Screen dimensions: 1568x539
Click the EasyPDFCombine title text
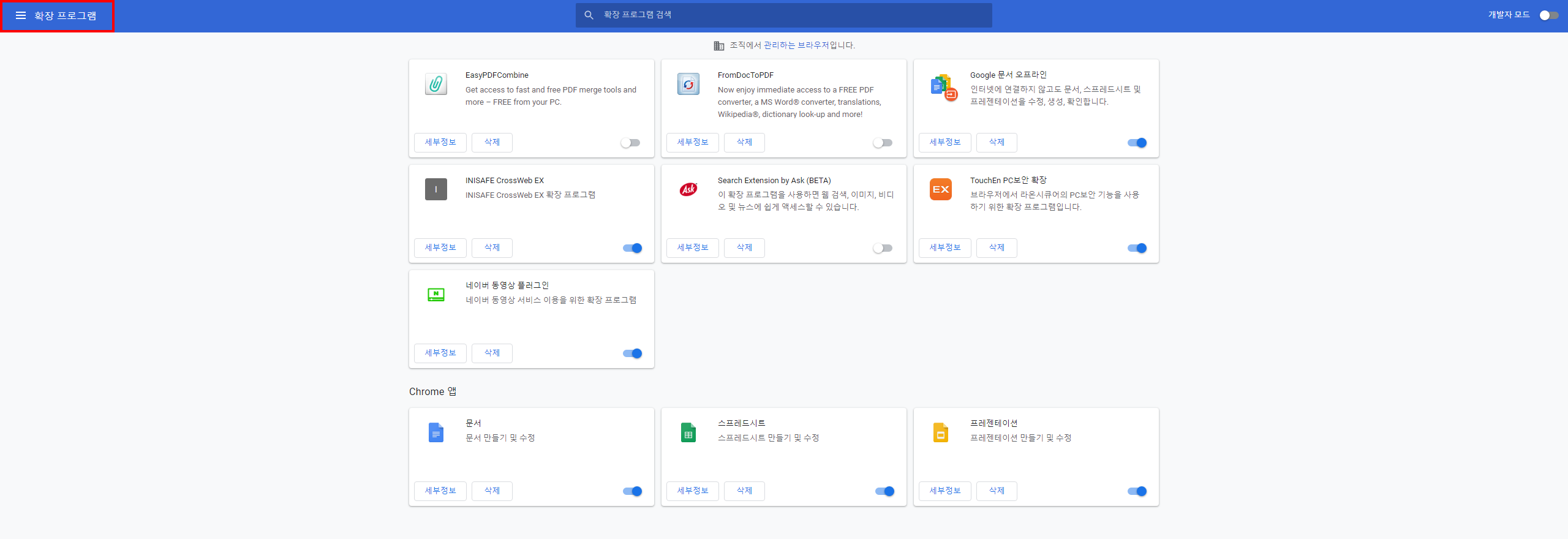[497, 75]
